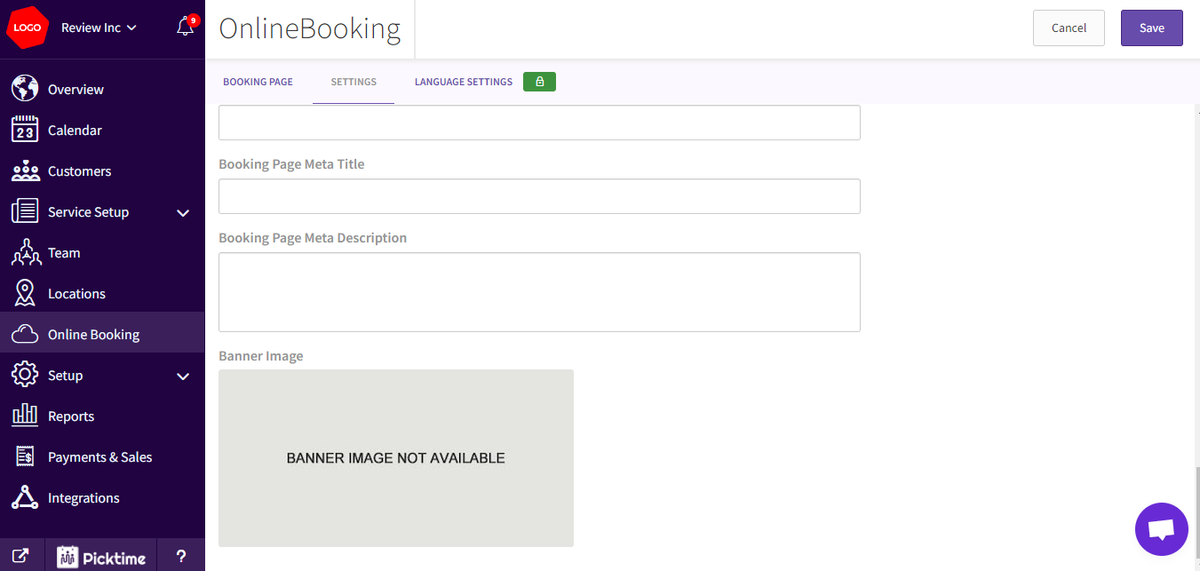This screenshot has width=1200, height=571.
Task: Click the Overview globe icon
Action: pyautogui.click(x=25, y=89)
